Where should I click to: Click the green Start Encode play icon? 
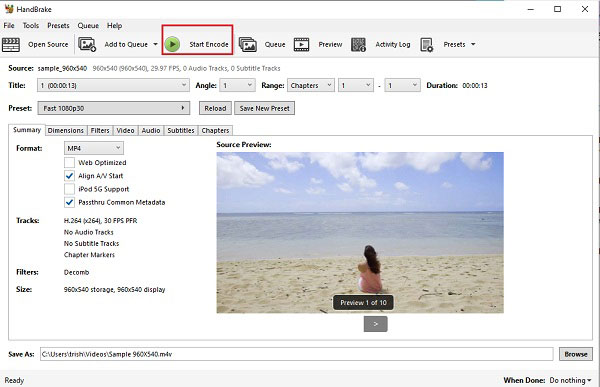(x=172, y=44)
